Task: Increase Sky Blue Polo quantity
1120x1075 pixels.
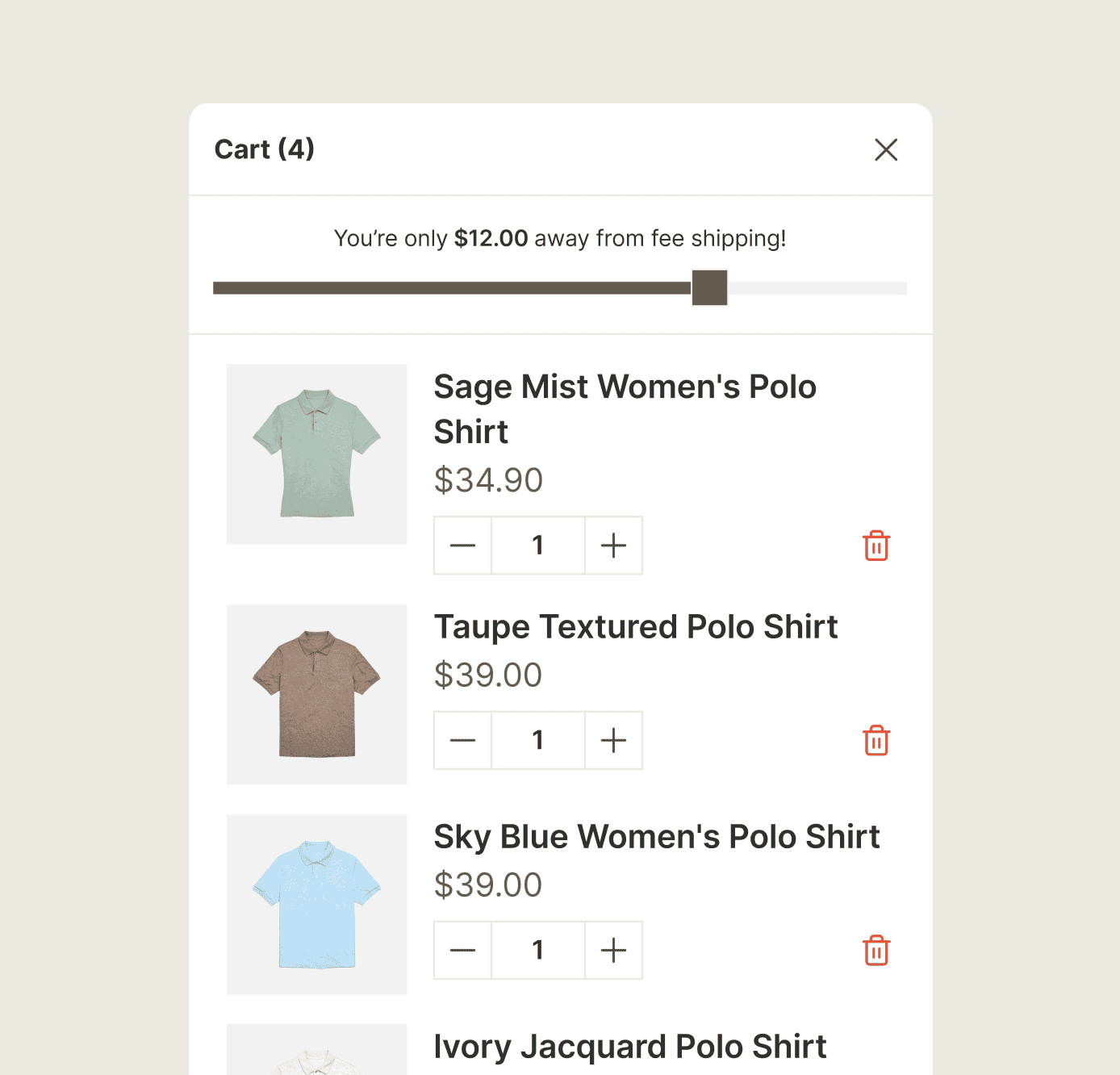Action: 614,950
